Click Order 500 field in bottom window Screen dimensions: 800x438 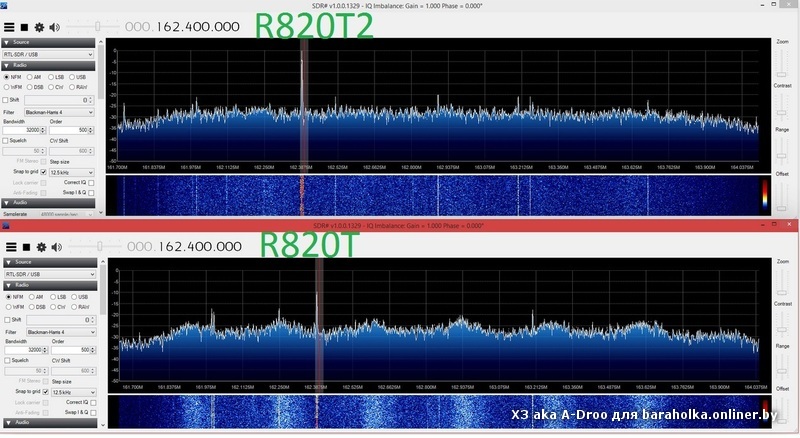(x=73, y=350)
